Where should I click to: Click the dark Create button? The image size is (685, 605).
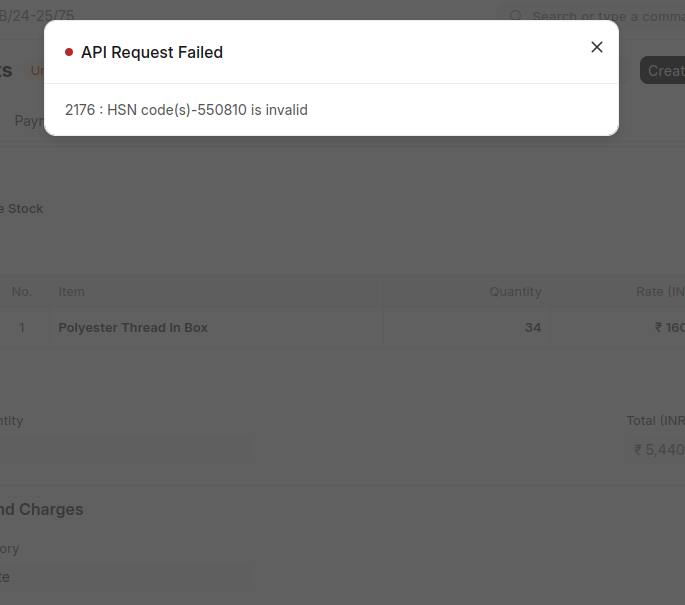pyautogui.click(x=663, y=70)
